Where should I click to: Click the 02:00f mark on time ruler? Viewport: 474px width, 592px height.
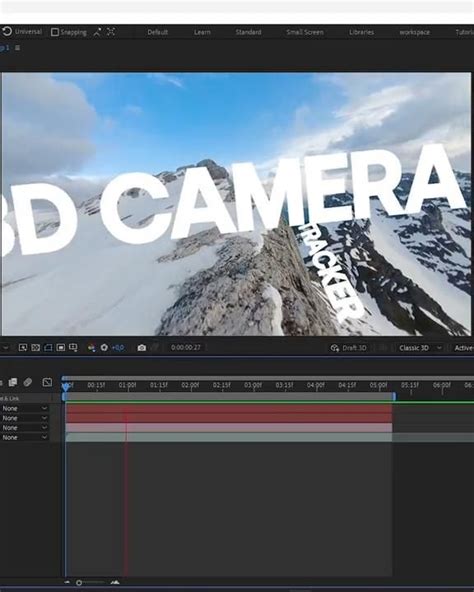click(x=190, y=385)
